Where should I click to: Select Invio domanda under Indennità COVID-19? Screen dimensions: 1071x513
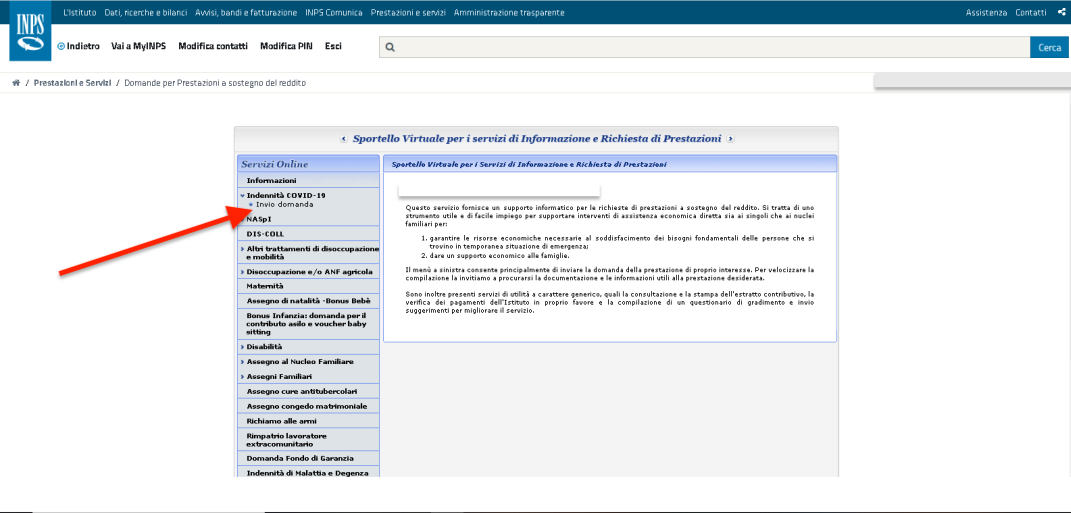285,204
